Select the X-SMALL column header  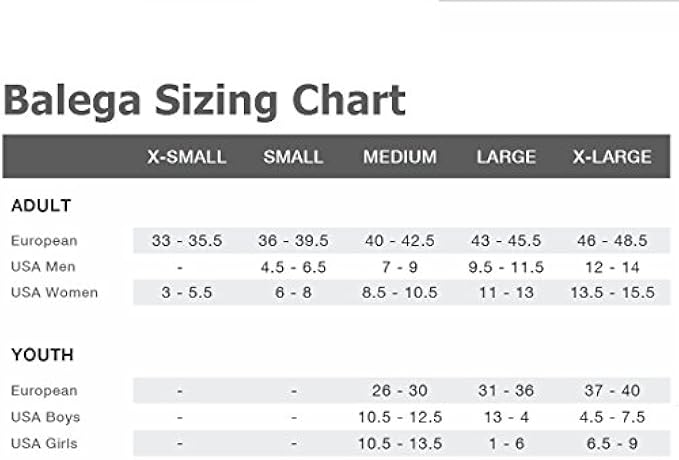click(x=187, y=157)
